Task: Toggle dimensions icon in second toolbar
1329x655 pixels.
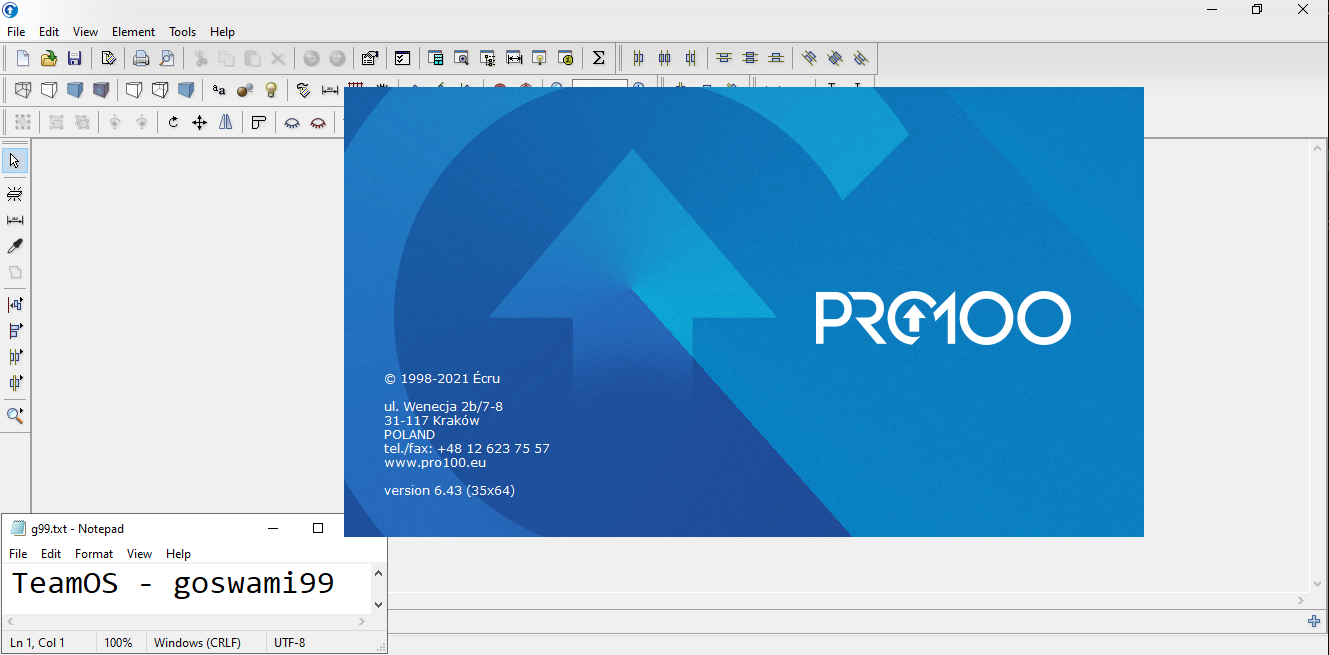Action: [x=329, y=90]
